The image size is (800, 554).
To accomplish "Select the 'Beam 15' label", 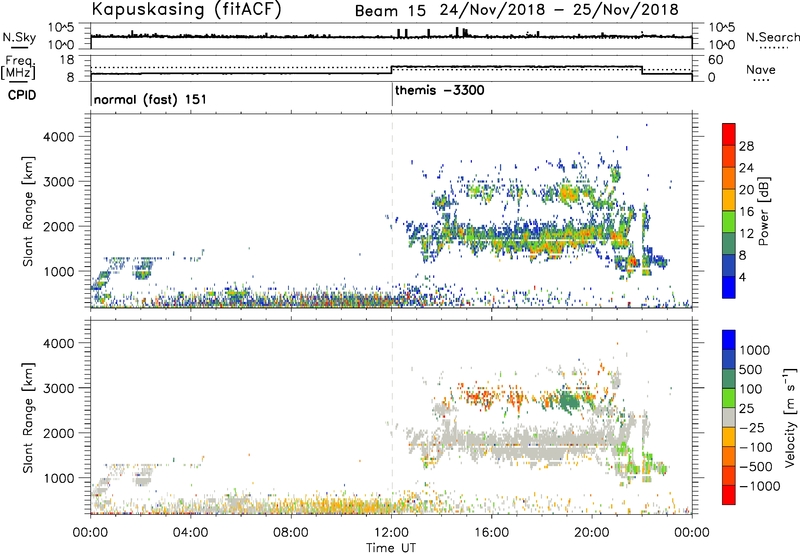I will point(390,11).
